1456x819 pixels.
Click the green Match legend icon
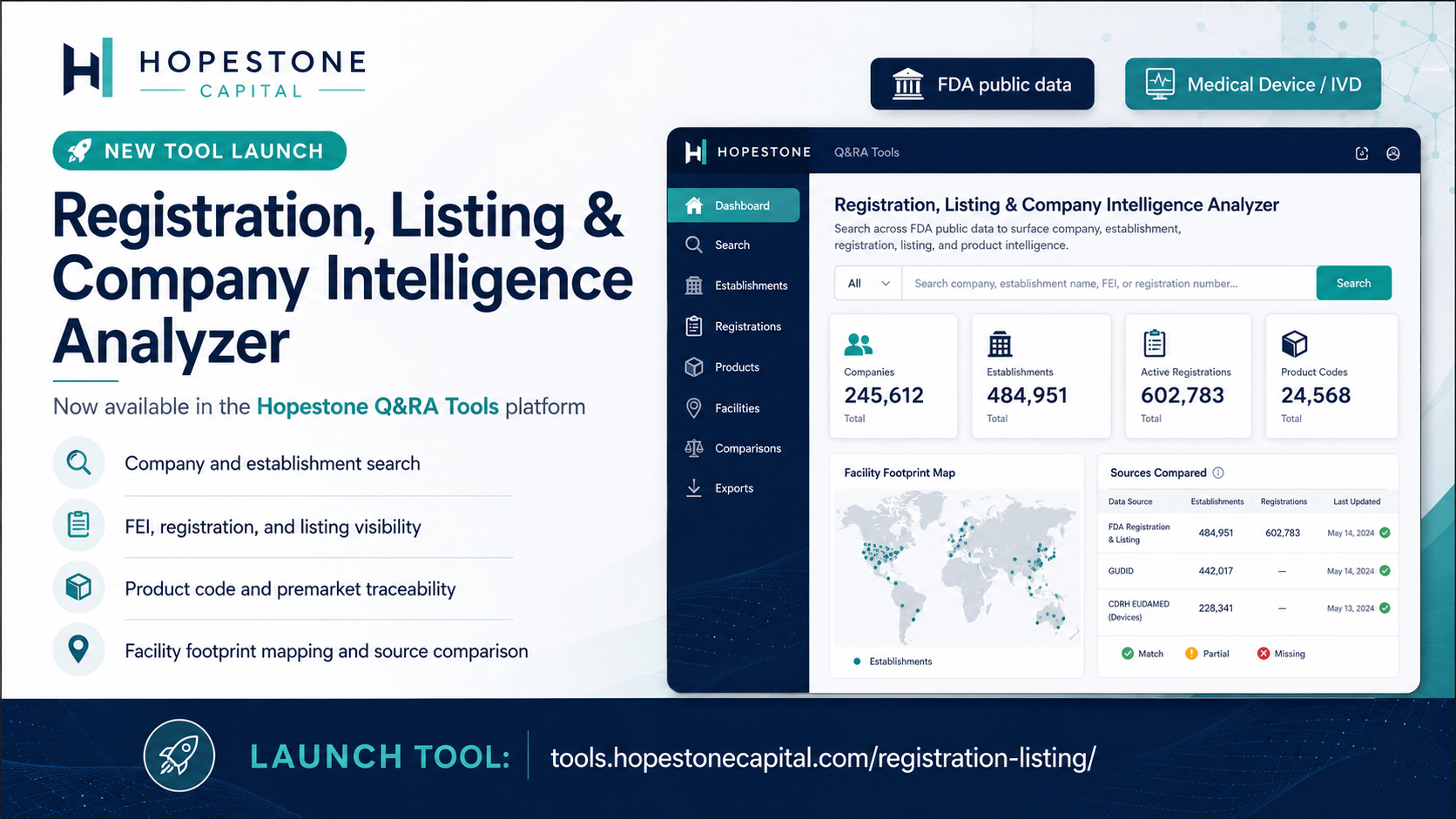[x=1128, y=654]
